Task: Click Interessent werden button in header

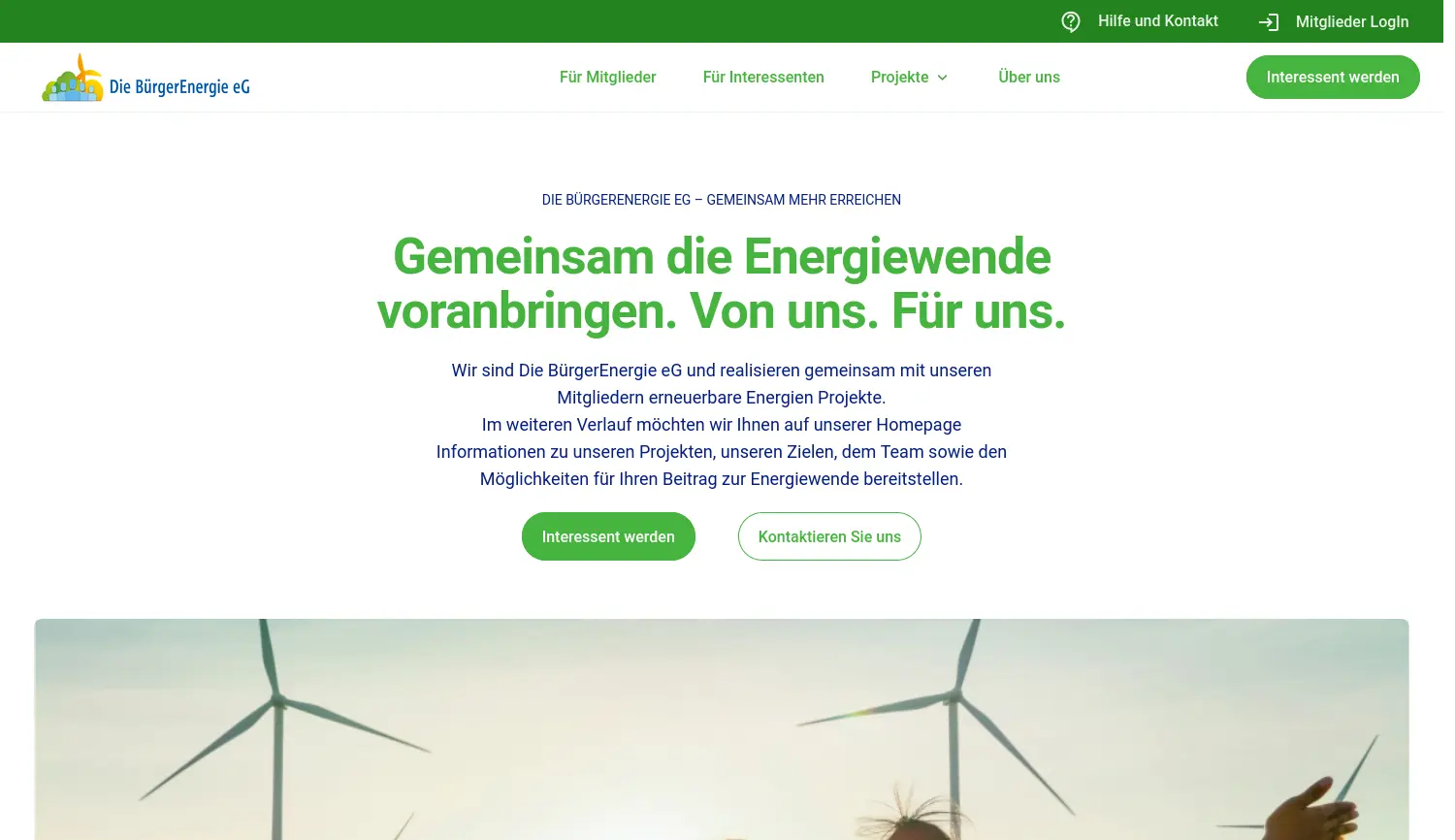Action: pyautogui.click(x=1333, y=78)
